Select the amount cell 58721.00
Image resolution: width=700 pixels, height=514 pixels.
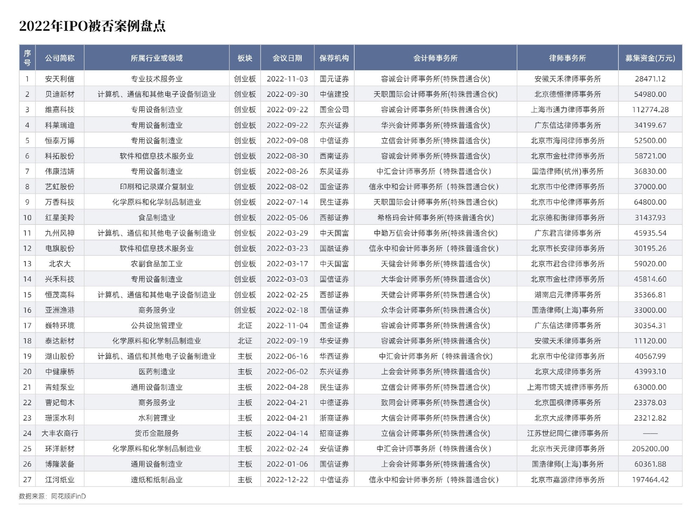point(650,156)
